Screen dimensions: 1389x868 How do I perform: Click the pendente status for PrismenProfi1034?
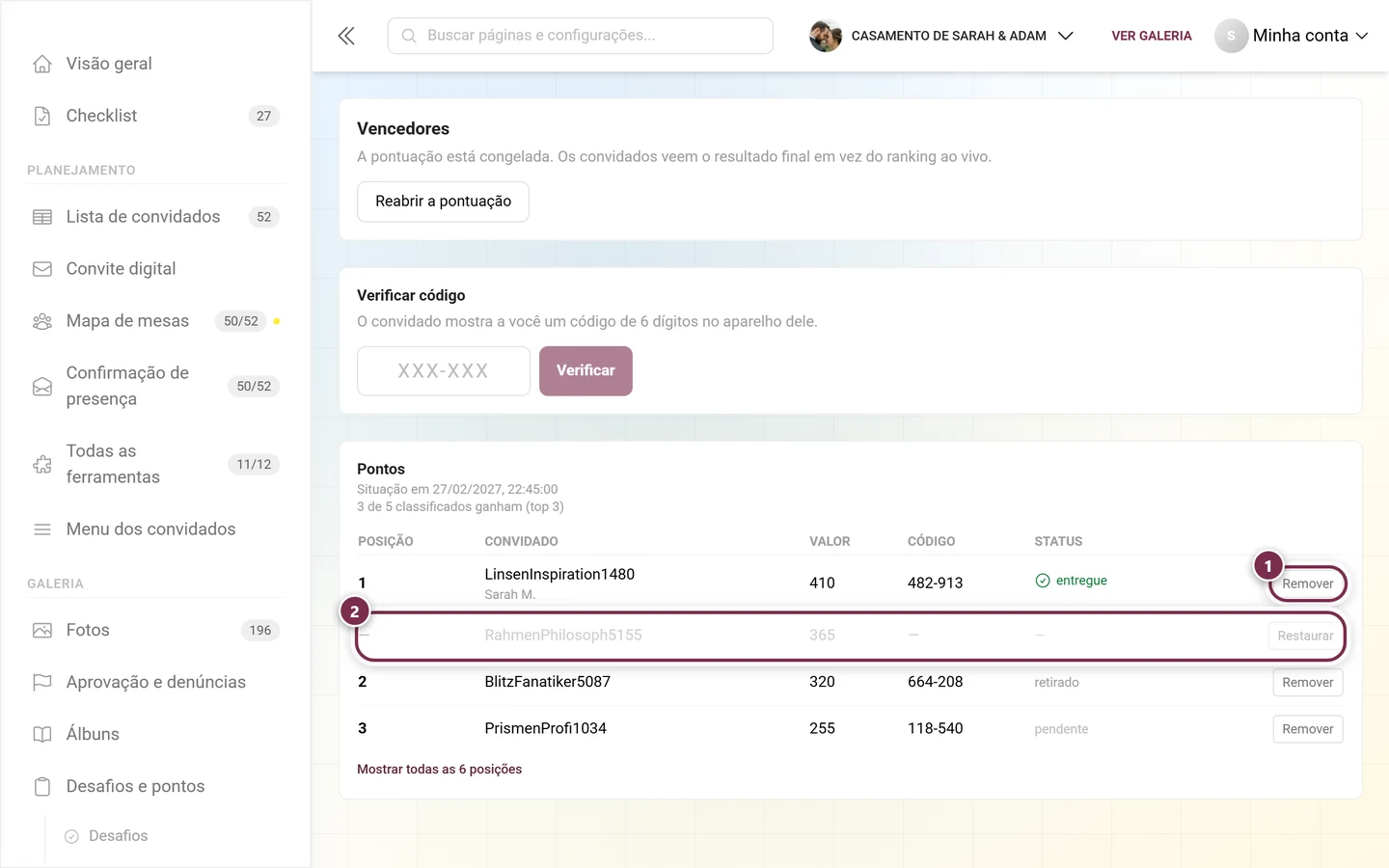1061,729
